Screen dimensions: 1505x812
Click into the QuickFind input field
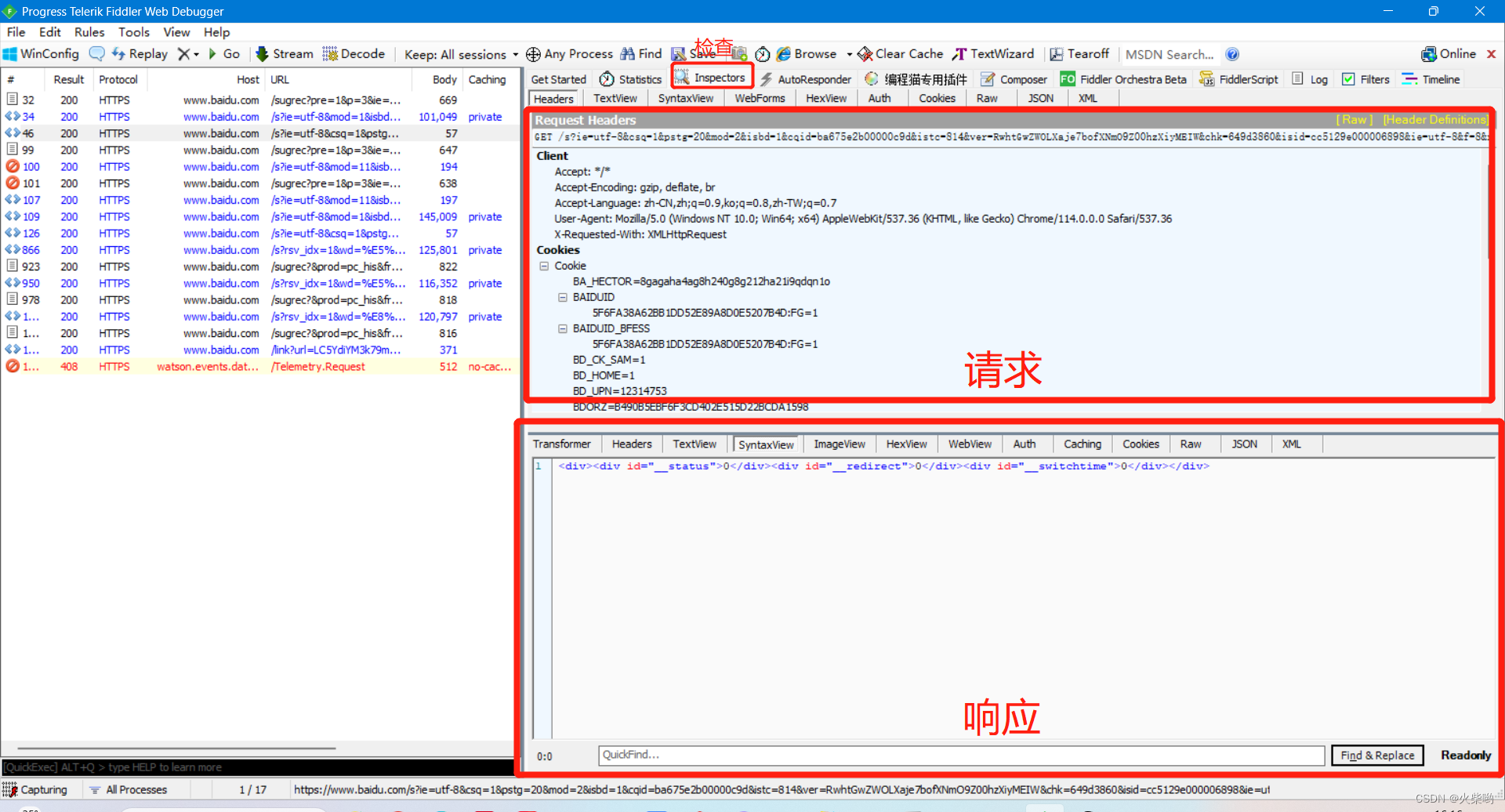click(961, 755)
